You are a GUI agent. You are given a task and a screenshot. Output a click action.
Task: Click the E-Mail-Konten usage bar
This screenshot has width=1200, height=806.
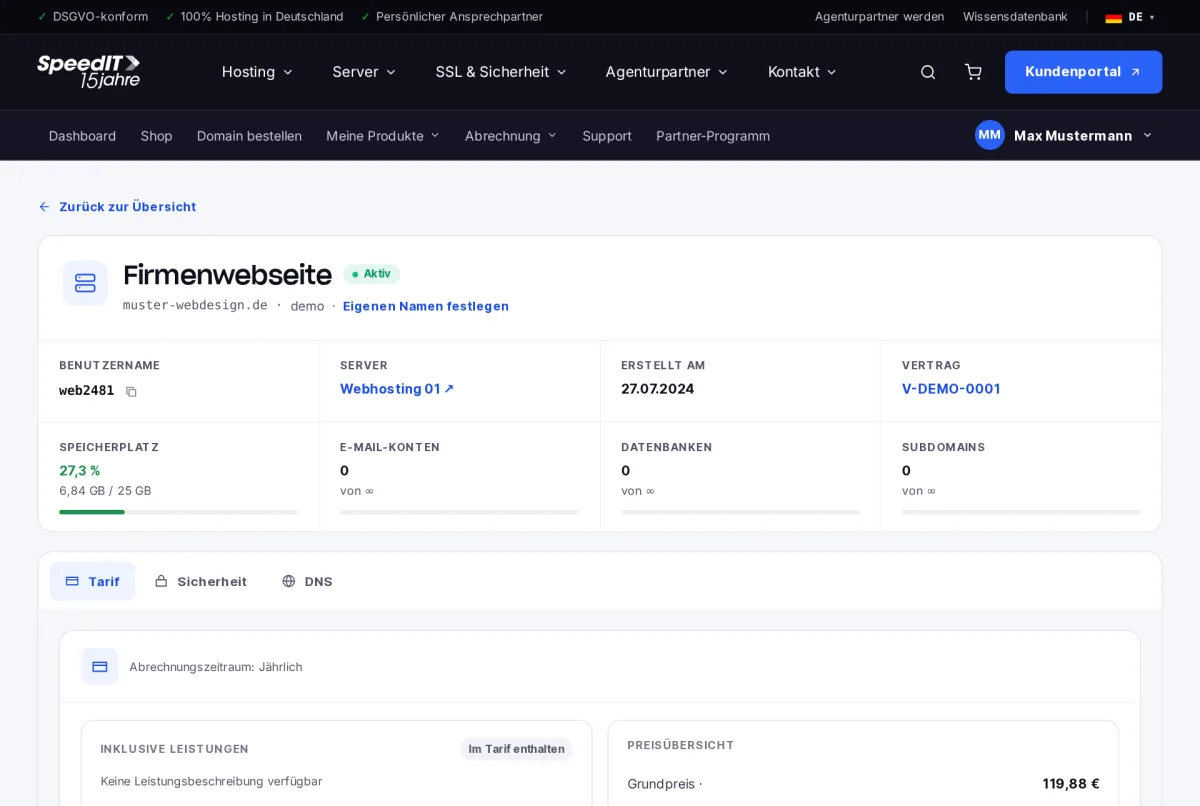(459, 512)
